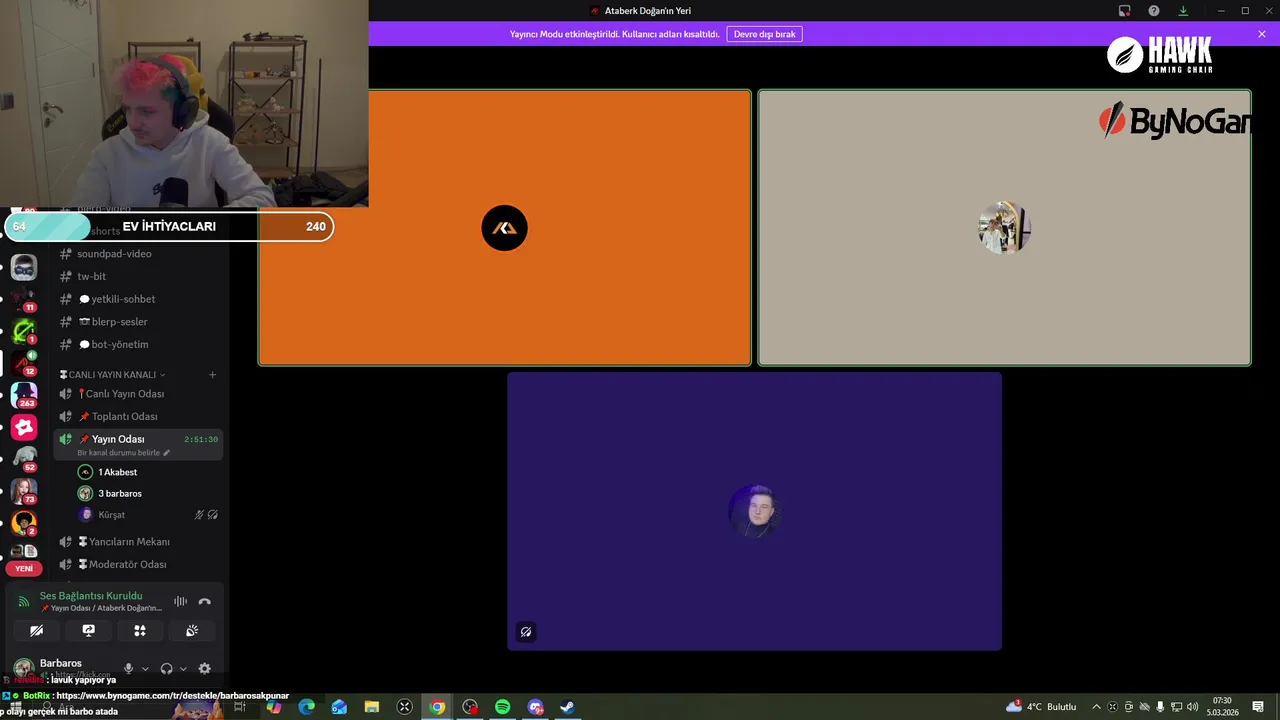The height and width of the screenshot is (720, 1280).
Task: Focus the dark blue participant tile
Action: click(x=754, y=511)
